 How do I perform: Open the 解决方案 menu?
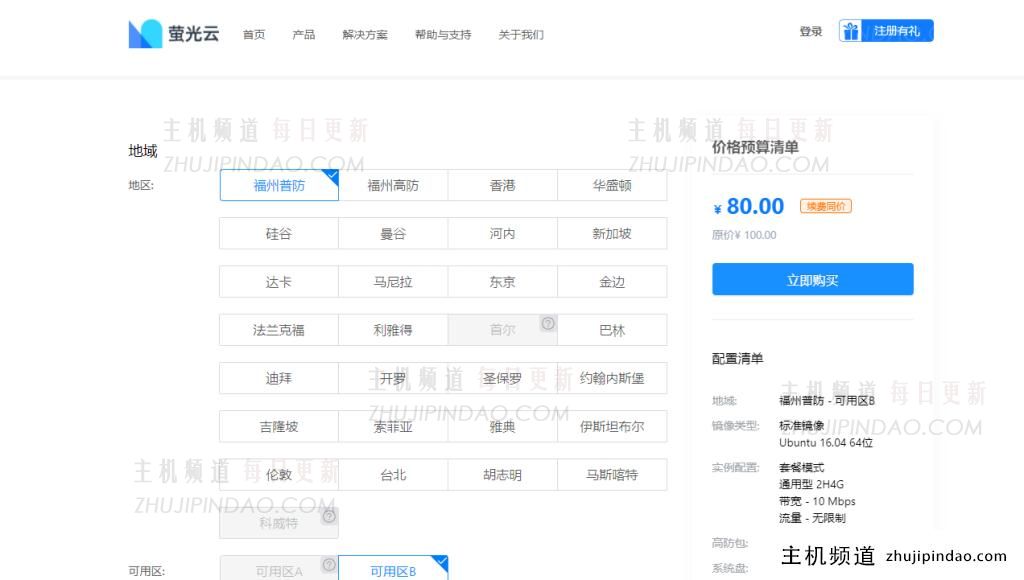pos(365,35)
